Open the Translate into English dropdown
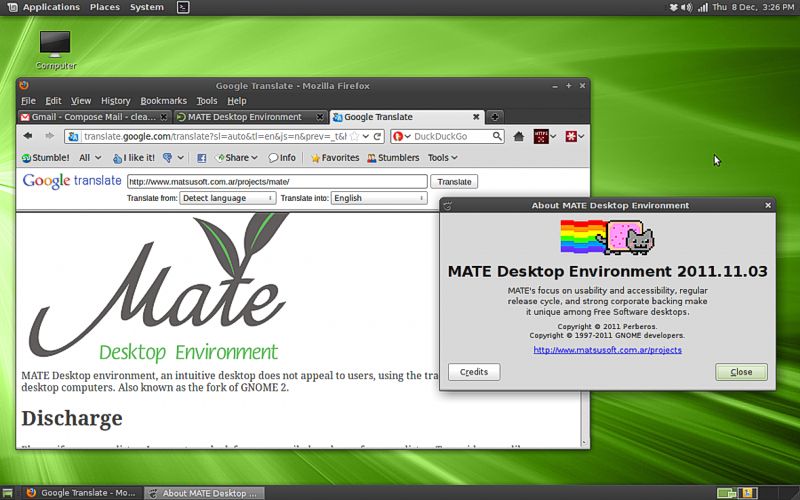The image size is (800, 500). point(379,198)
